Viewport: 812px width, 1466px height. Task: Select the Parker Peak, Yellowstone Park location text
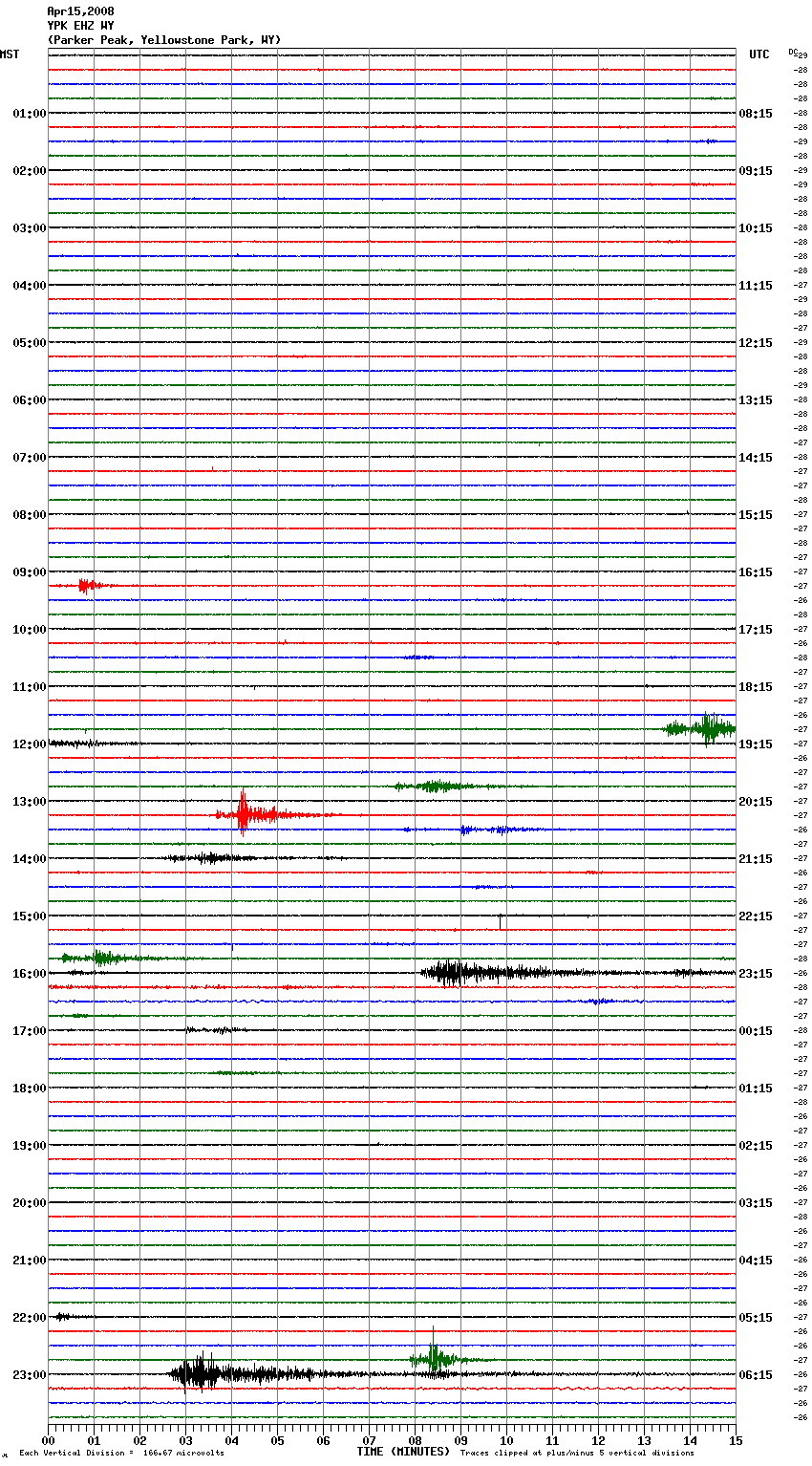coord(164,40)
